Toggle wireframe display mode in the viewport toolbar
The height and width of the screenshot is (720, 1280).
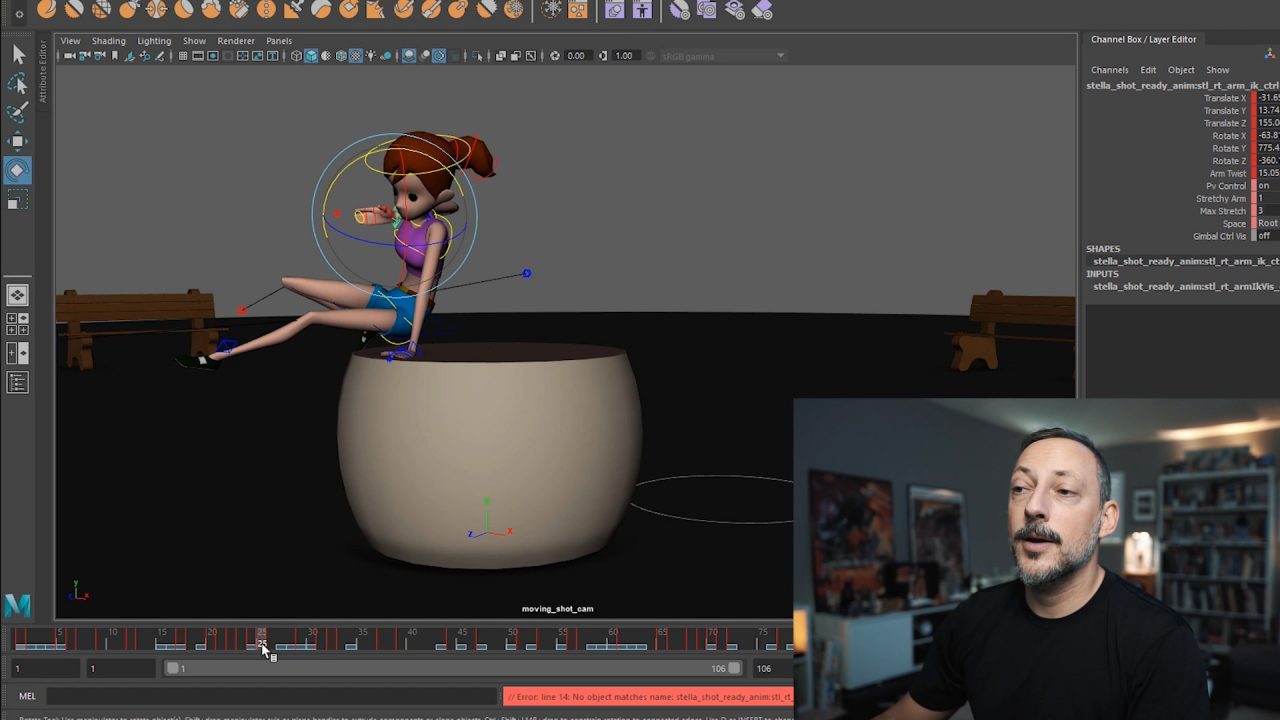(296, 56)
